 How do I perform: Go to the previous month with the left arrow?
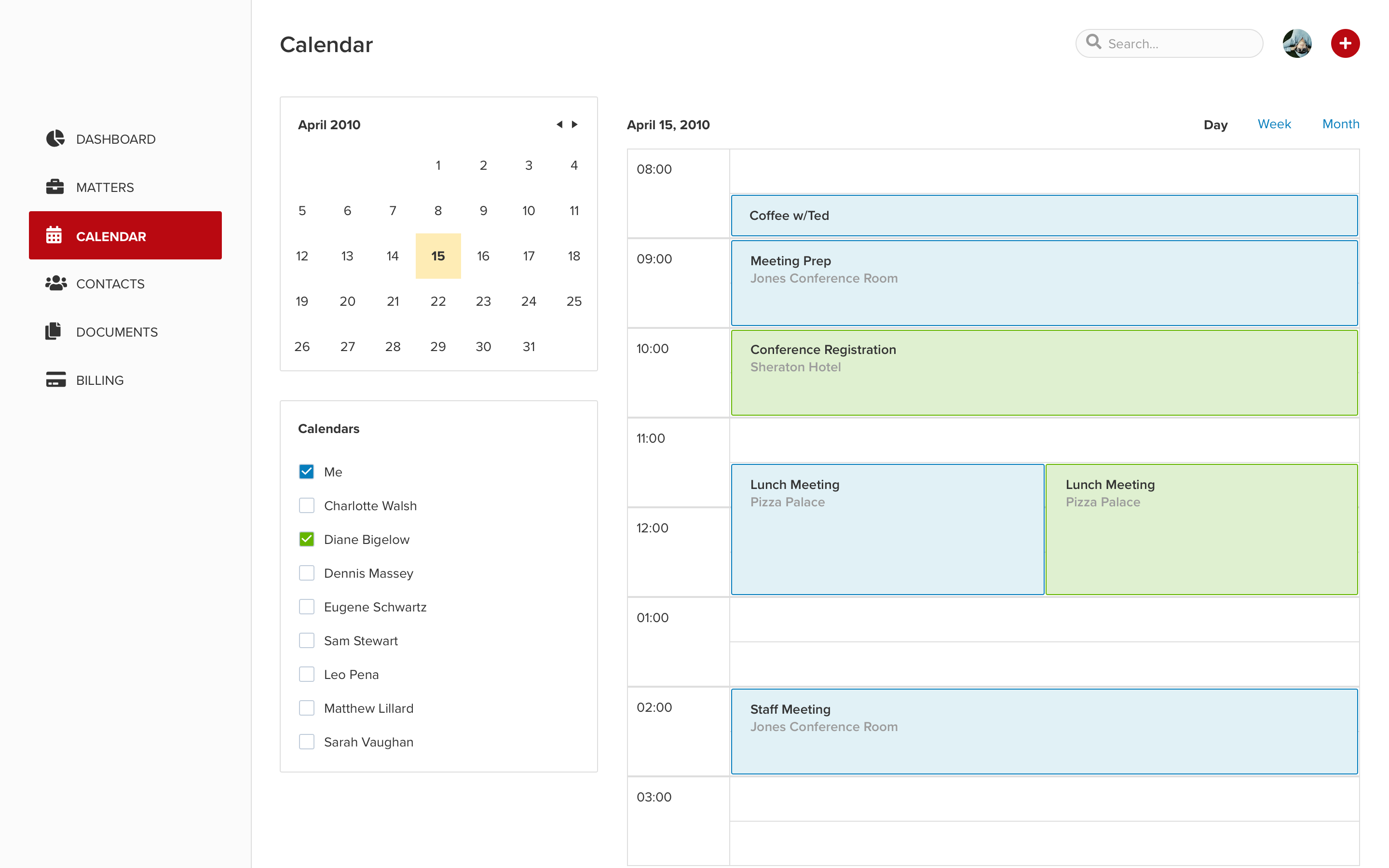559,124
